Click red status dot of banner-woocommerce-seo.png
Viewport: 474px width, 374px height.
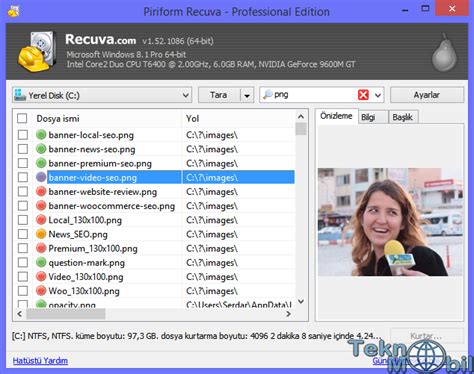[41, 205]
